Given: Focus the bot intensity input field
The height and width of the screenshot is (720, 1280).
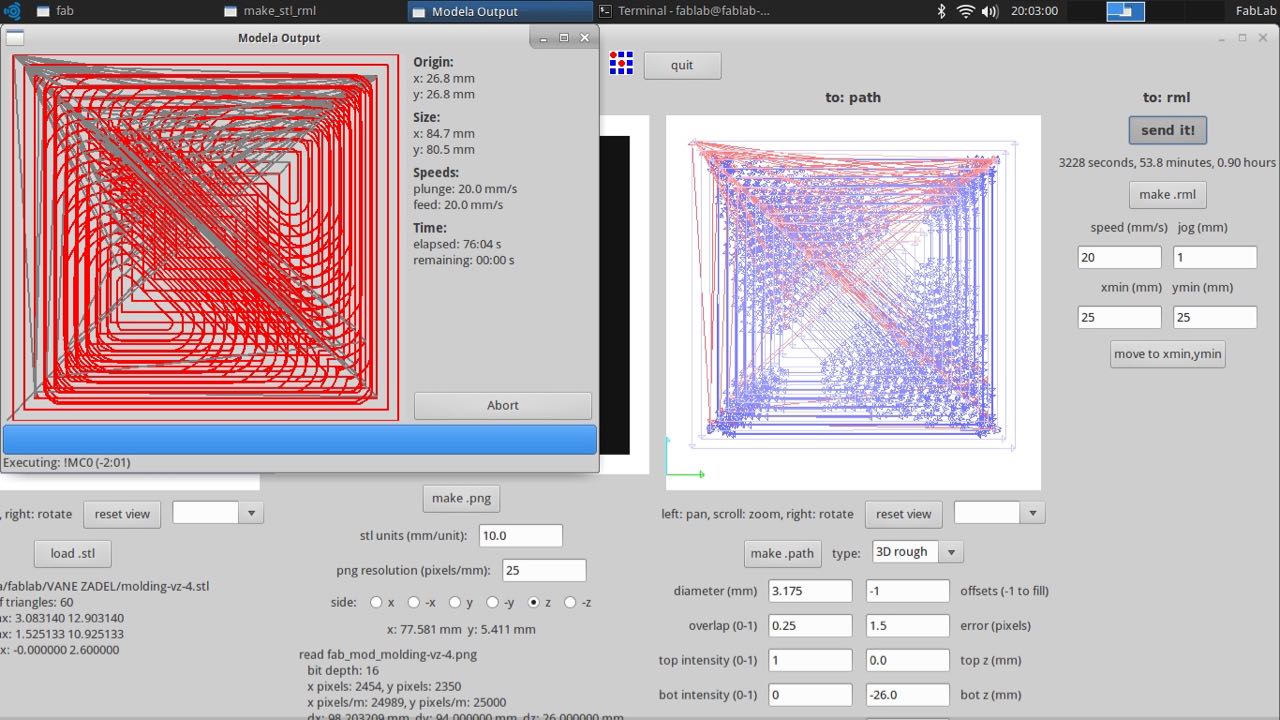Looking at the screenshot, I should (x=810, y=695).
